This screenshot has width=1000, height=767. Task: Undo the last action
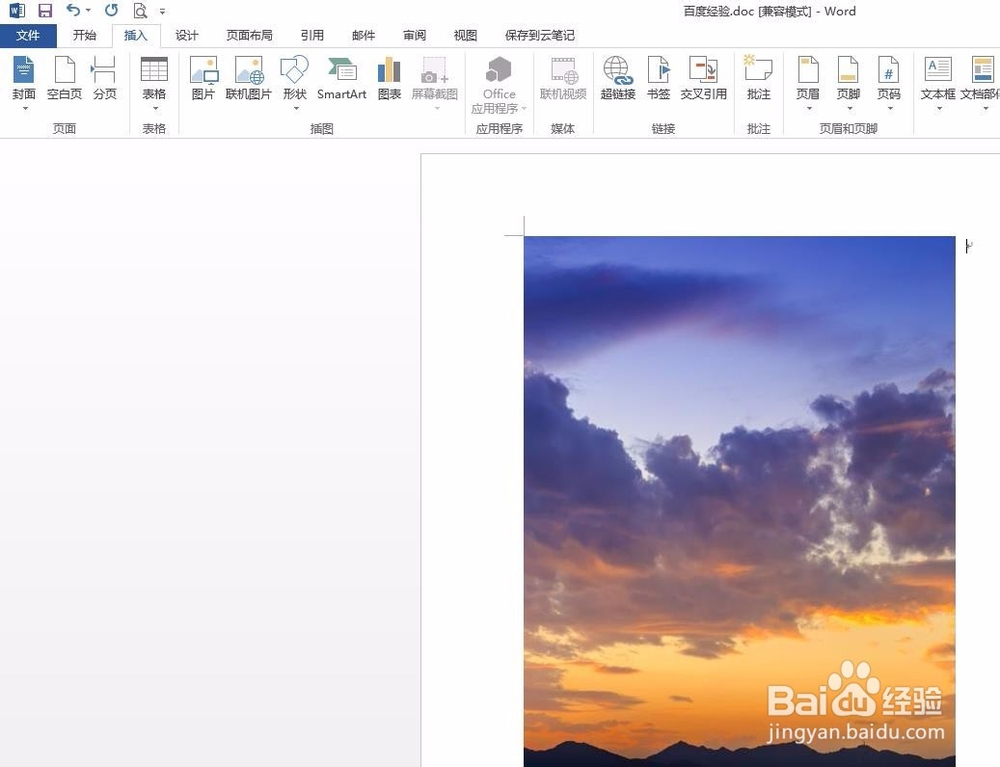click(73, 10)
